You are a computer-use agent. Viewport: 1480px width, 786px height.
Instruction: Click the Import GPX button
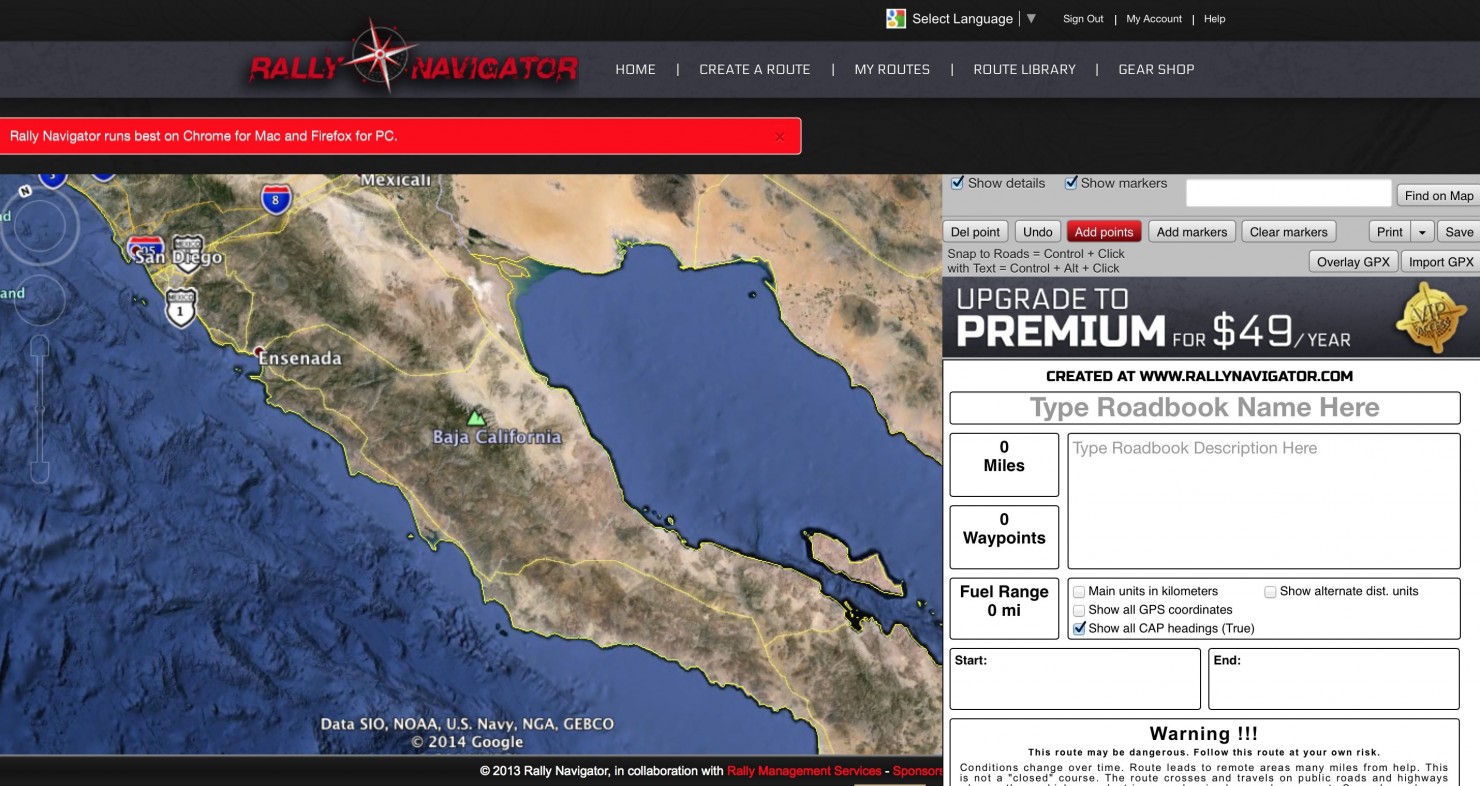[1440, 262]
